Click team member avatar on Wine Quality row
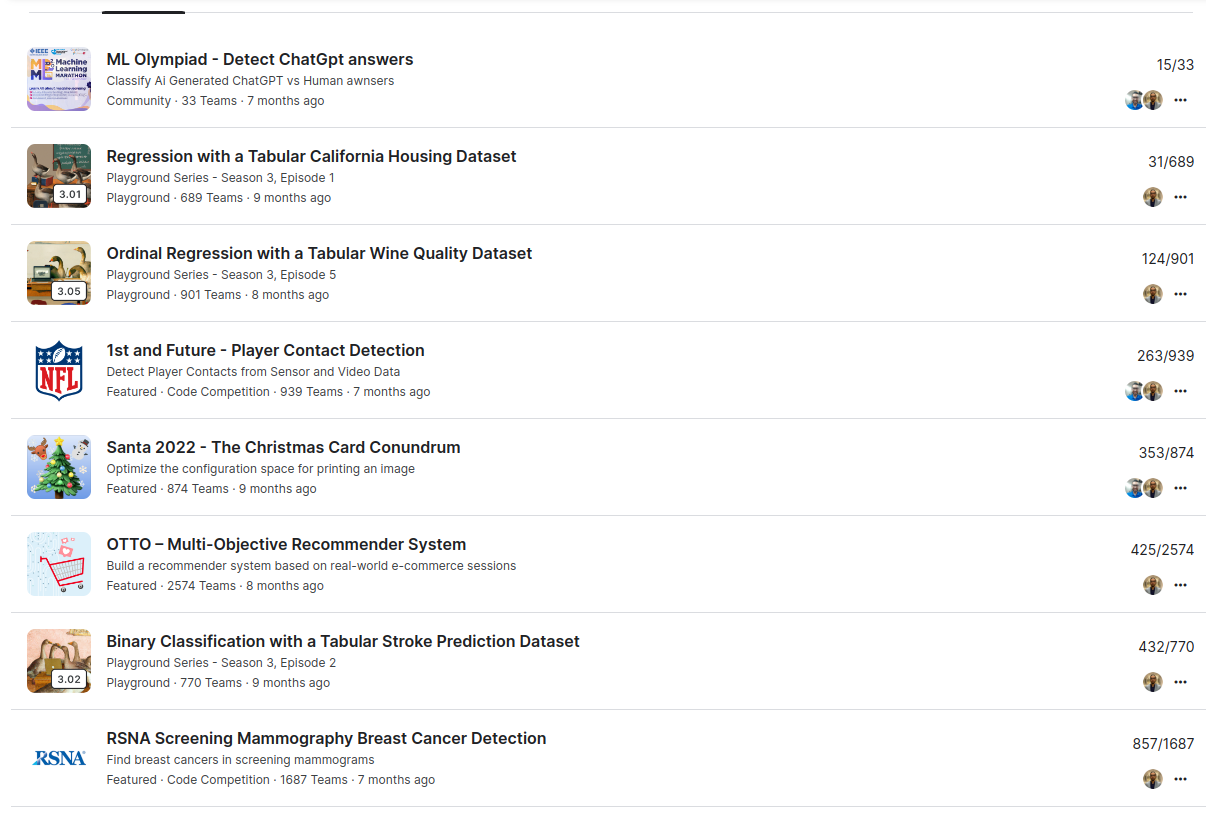 click(x=1153, y=294)
